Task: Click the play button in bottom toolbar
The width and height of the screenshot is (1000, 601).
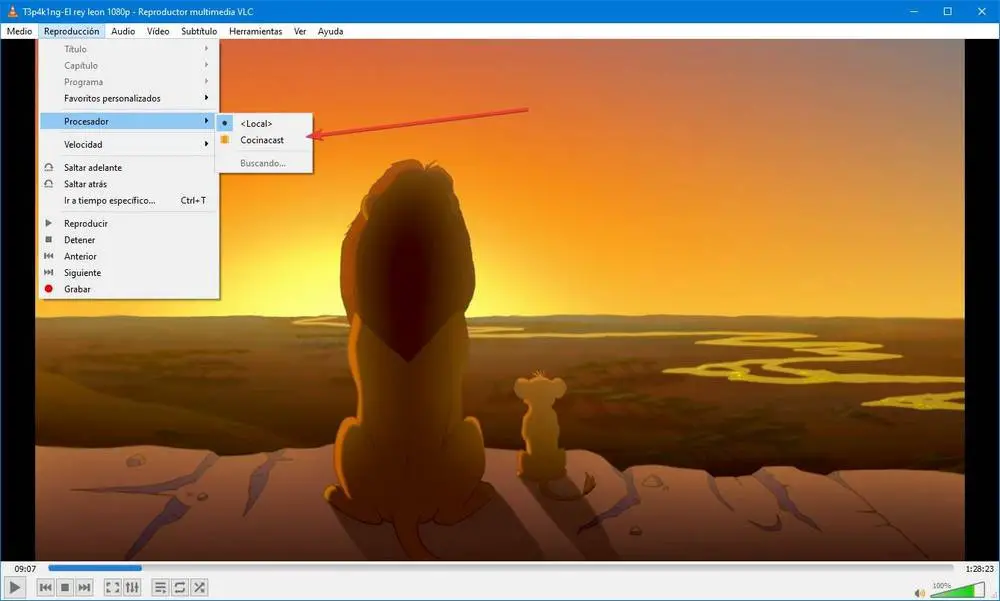Action: click(14, 587)
